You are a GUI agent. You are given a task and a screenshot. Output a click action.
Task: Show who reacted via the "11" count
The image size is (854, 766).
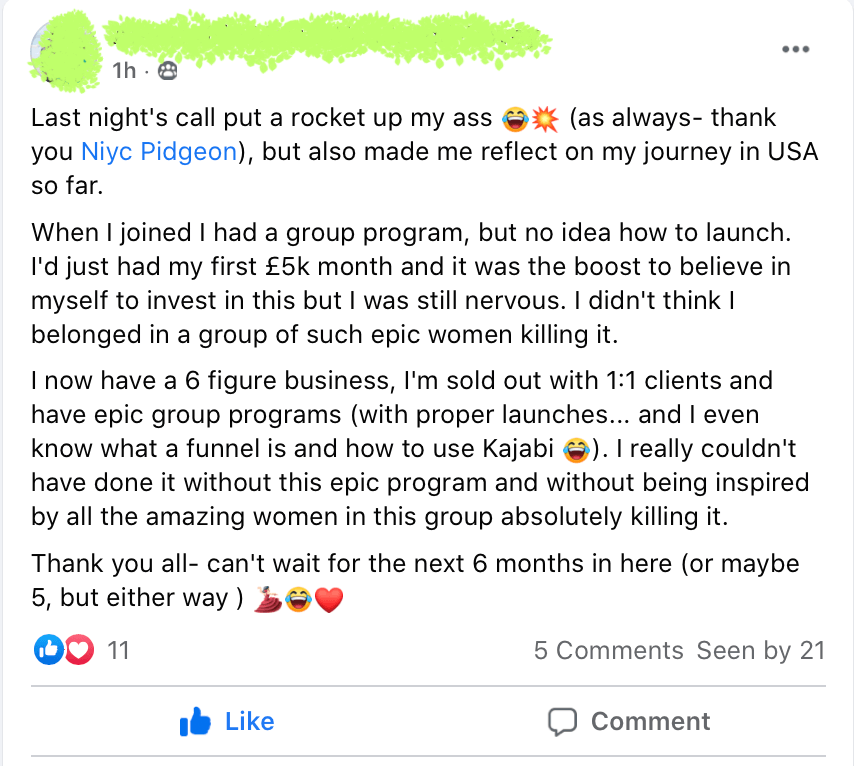(x=118, y=651)
